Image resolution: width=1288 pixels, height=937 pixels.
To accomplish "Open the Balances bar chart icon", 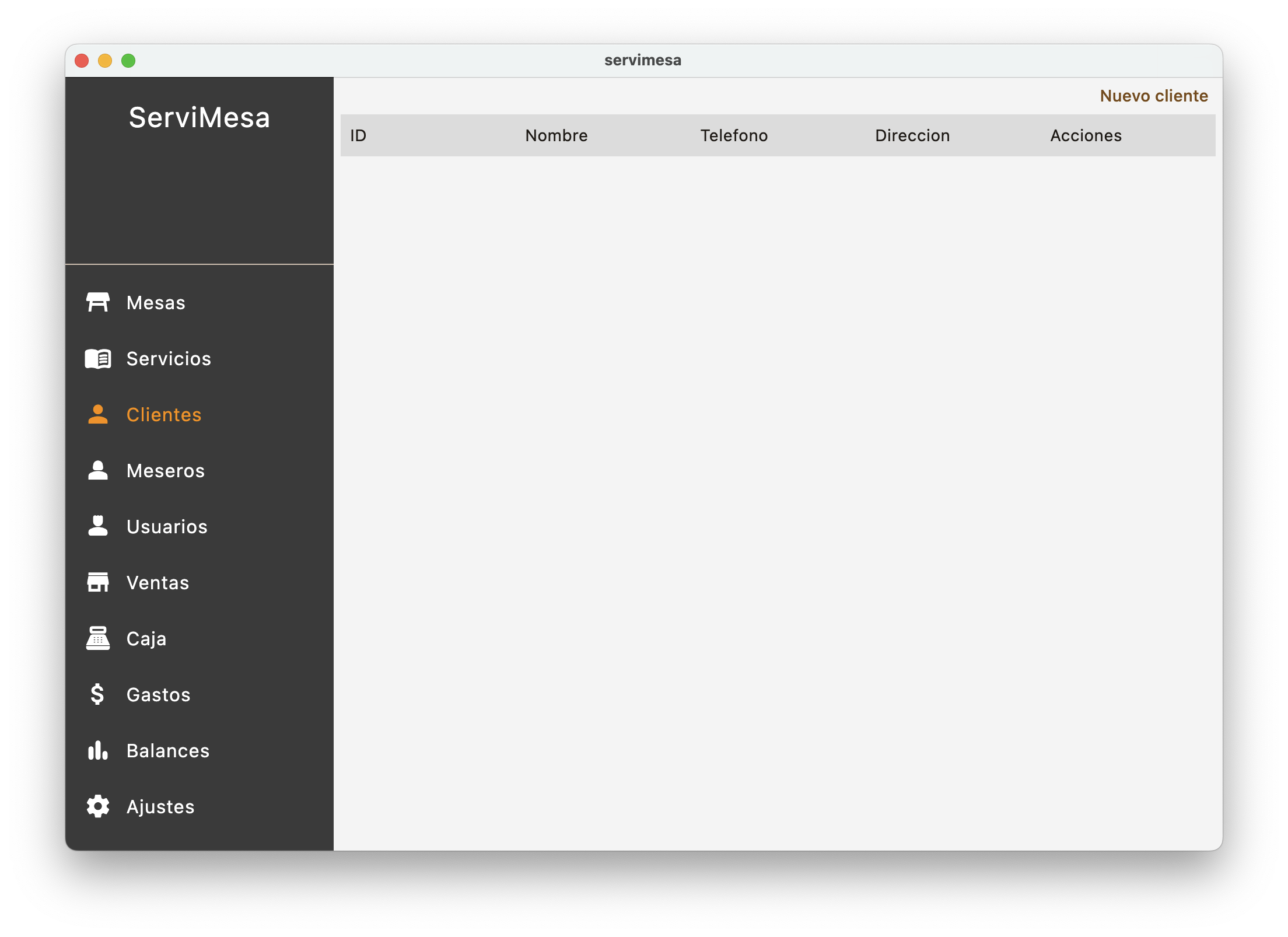I will point(98,751).
